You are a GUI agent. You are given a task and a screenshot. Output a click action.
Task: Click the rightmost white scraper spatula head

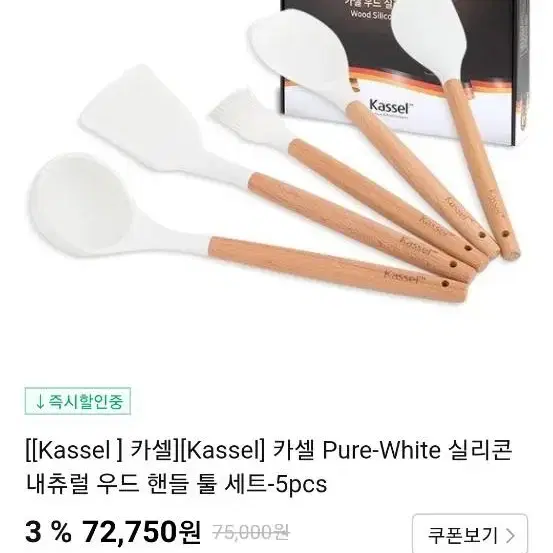[x=430, y=37]
